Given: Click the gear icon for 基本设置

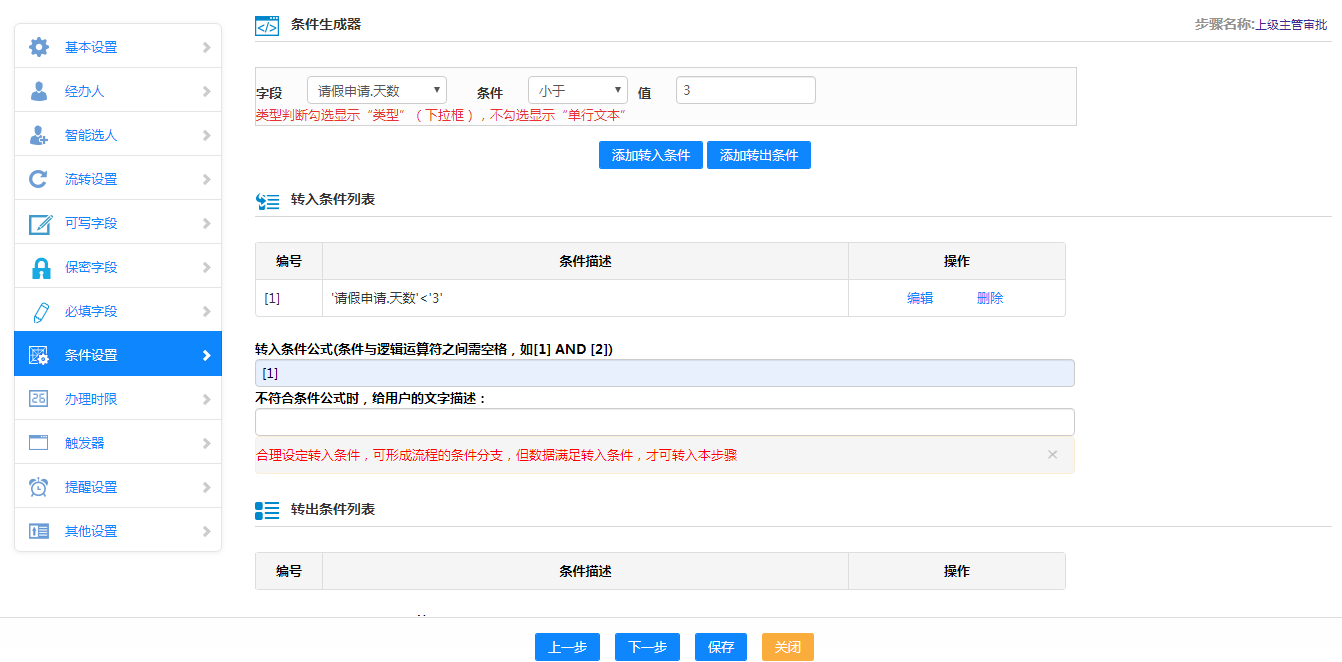Looking at the screenshot, I should [x=39, y=47].
